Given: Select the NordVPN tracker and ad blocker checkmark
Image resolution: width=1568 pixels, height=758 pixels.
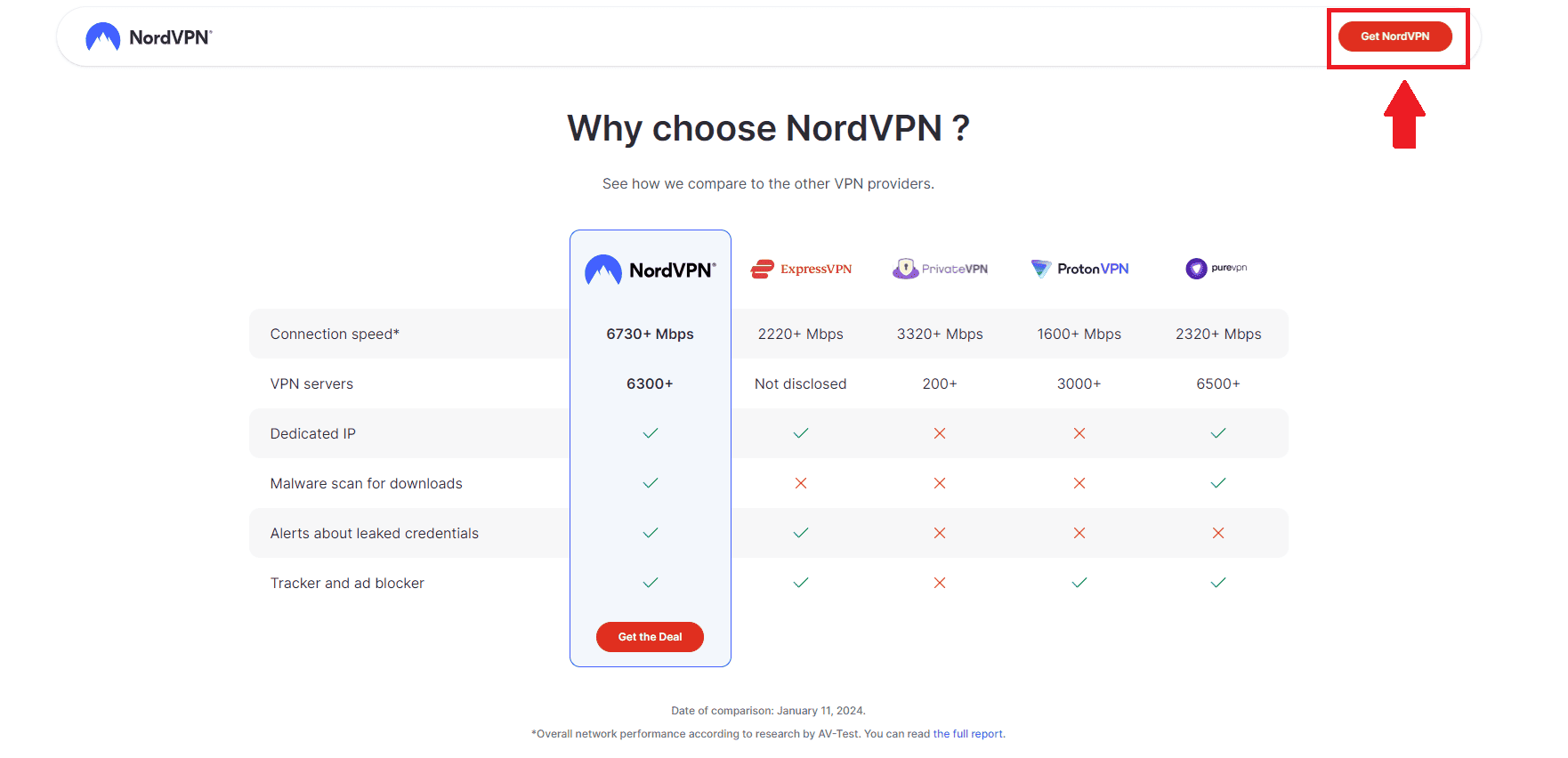Looking at the screenshot, I should pos(650,583).
